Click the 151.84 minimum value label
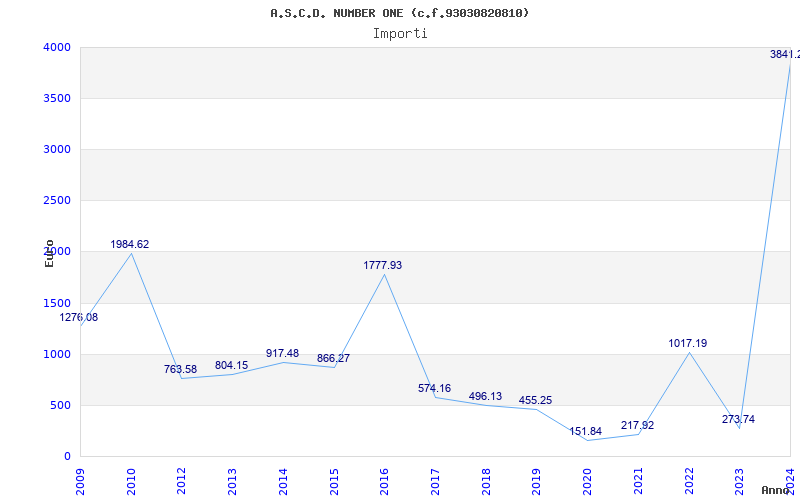The image size is (800, 500). click(585, 432)
